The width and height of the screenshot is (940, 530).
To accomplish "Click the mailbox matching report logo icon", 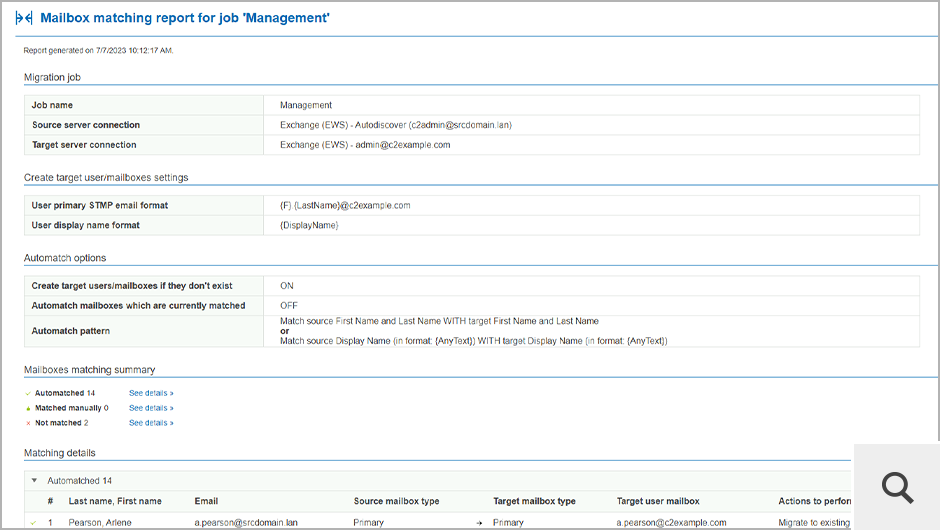I will pyautogui.click(x=24, y=18).
